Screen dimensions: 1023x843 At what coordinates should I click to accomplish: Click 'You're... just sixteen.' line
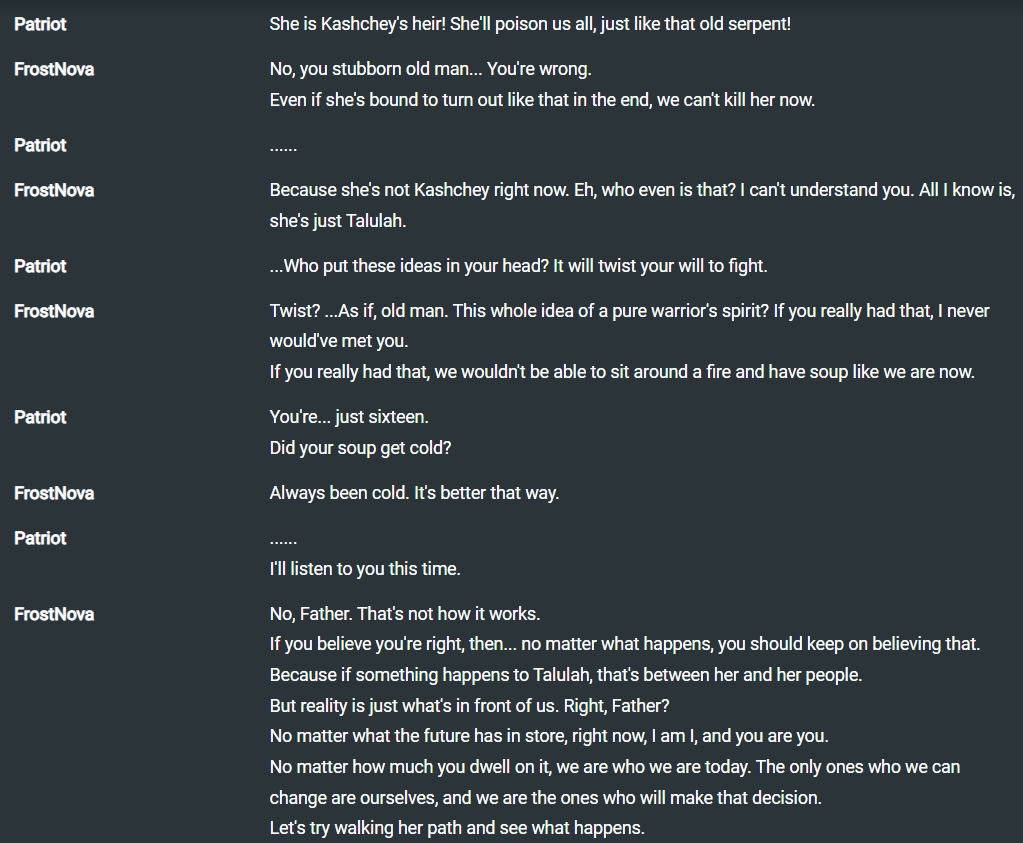click(x=349, y=417)
